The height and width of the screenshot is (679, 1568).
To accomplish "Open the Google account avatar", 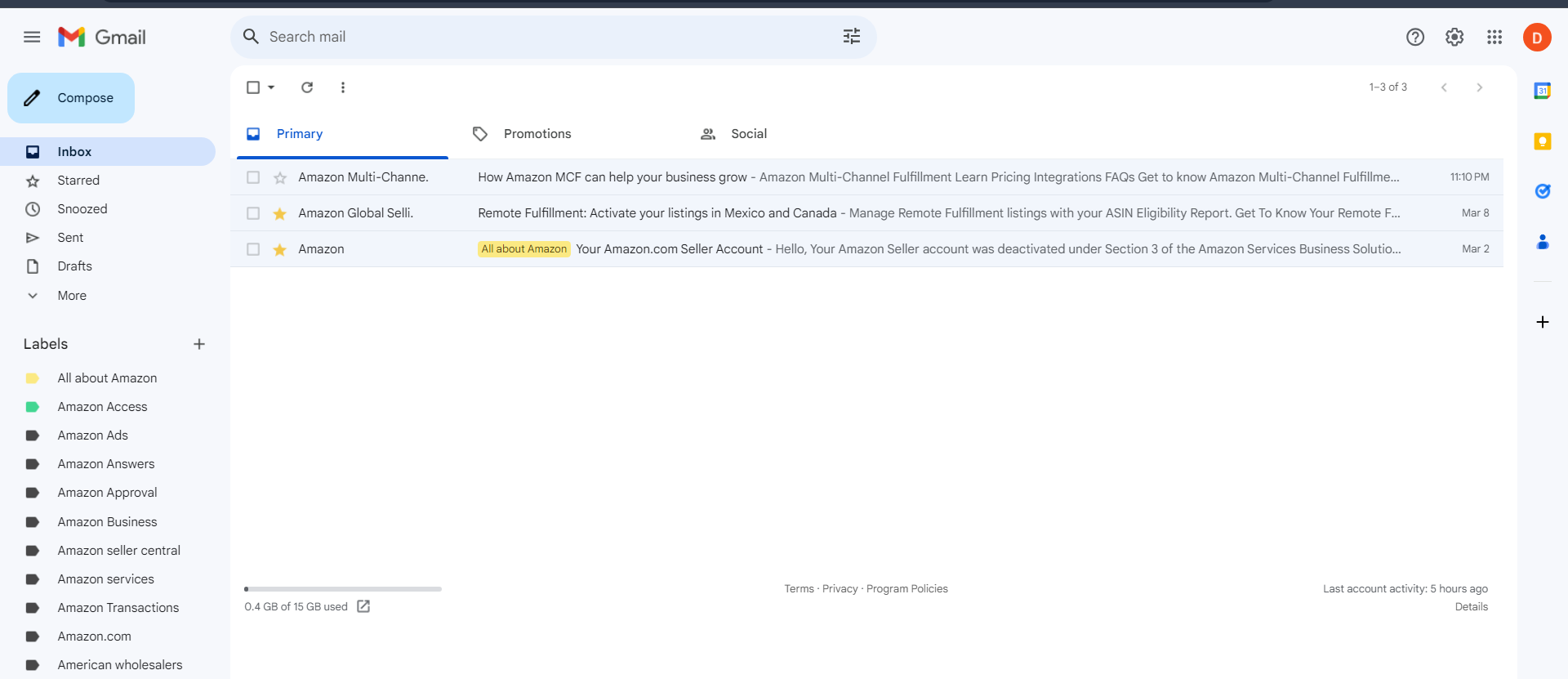I will pyautogui.click(x=1537, y=37).
